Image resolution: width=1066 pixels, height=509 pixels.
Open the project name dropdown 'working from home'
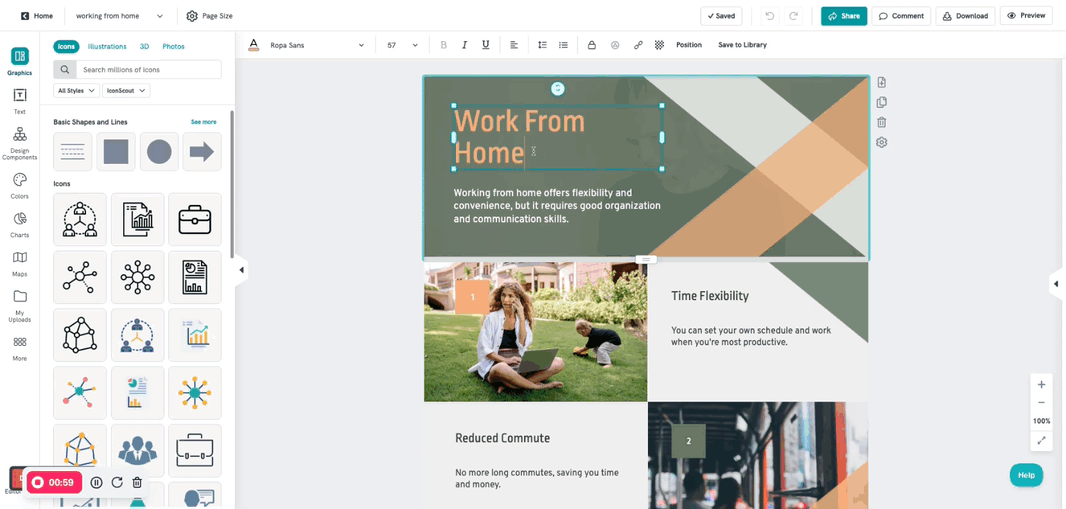point(119,16)
